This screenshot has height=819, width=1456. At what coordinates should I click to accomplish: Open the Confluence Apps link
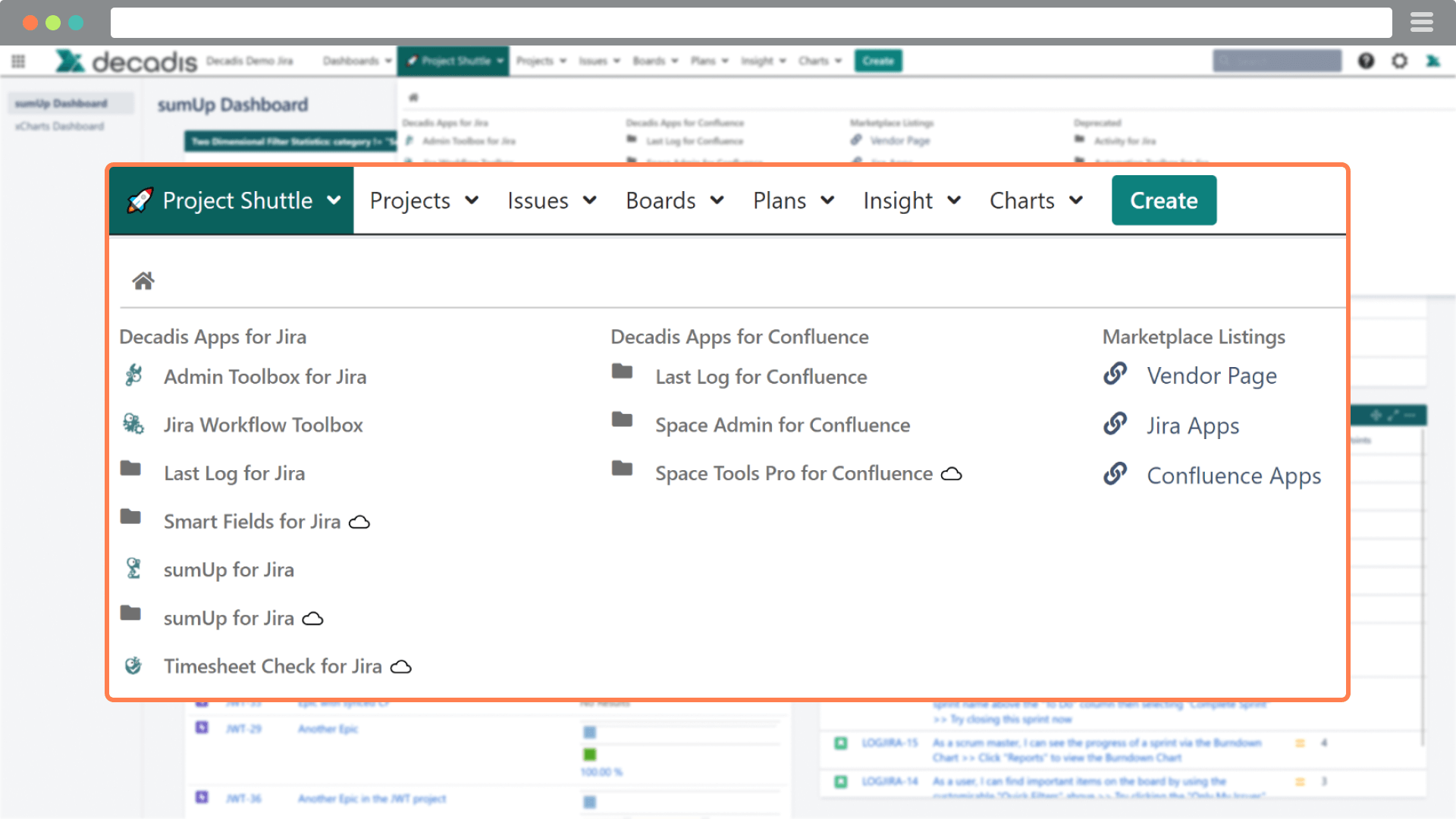[x=1233, y=475]
